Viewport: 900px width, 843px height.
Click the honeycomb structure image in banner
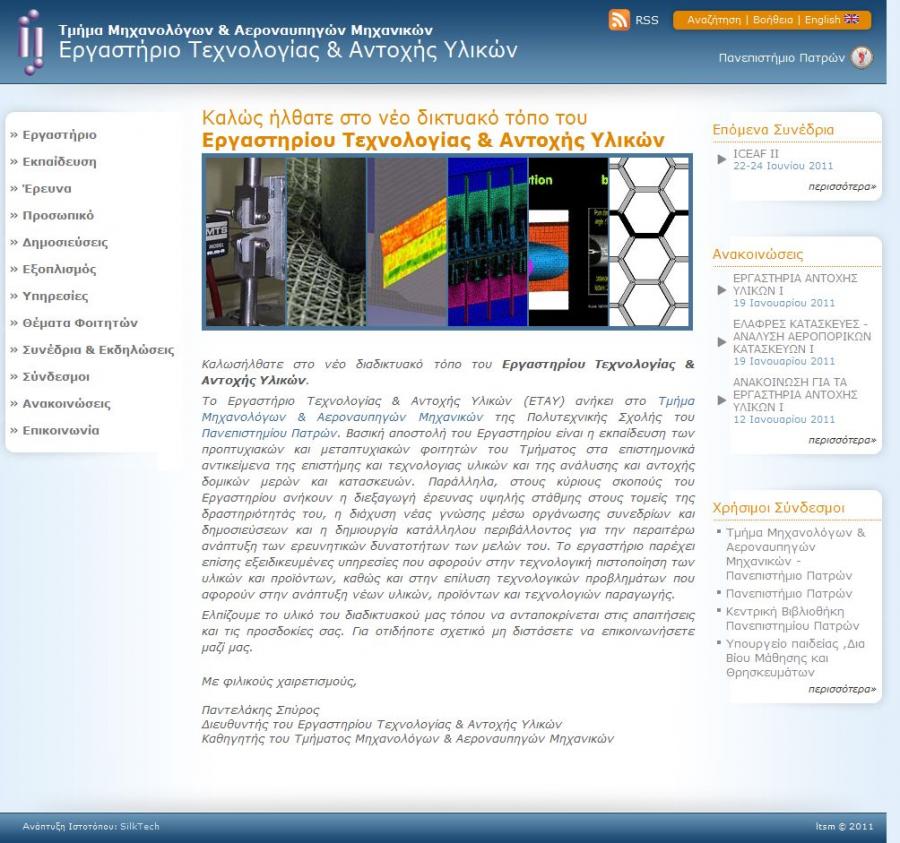(649, 242)
